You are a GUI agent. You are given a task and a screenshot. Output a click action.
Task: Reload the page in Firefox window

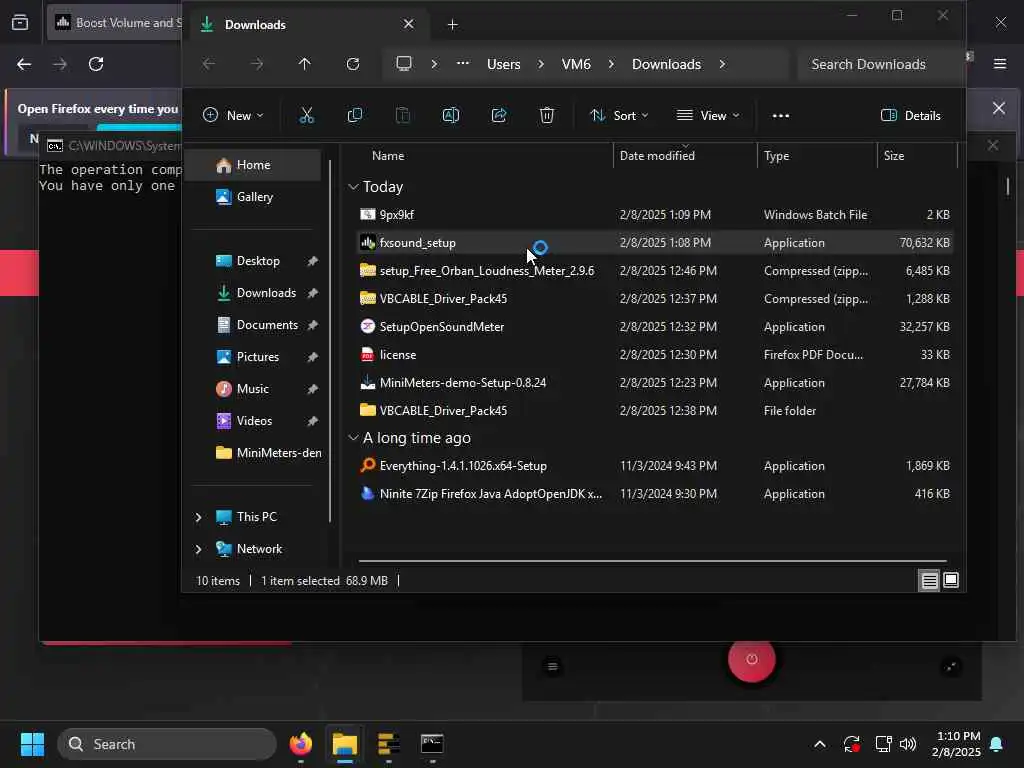96,64
